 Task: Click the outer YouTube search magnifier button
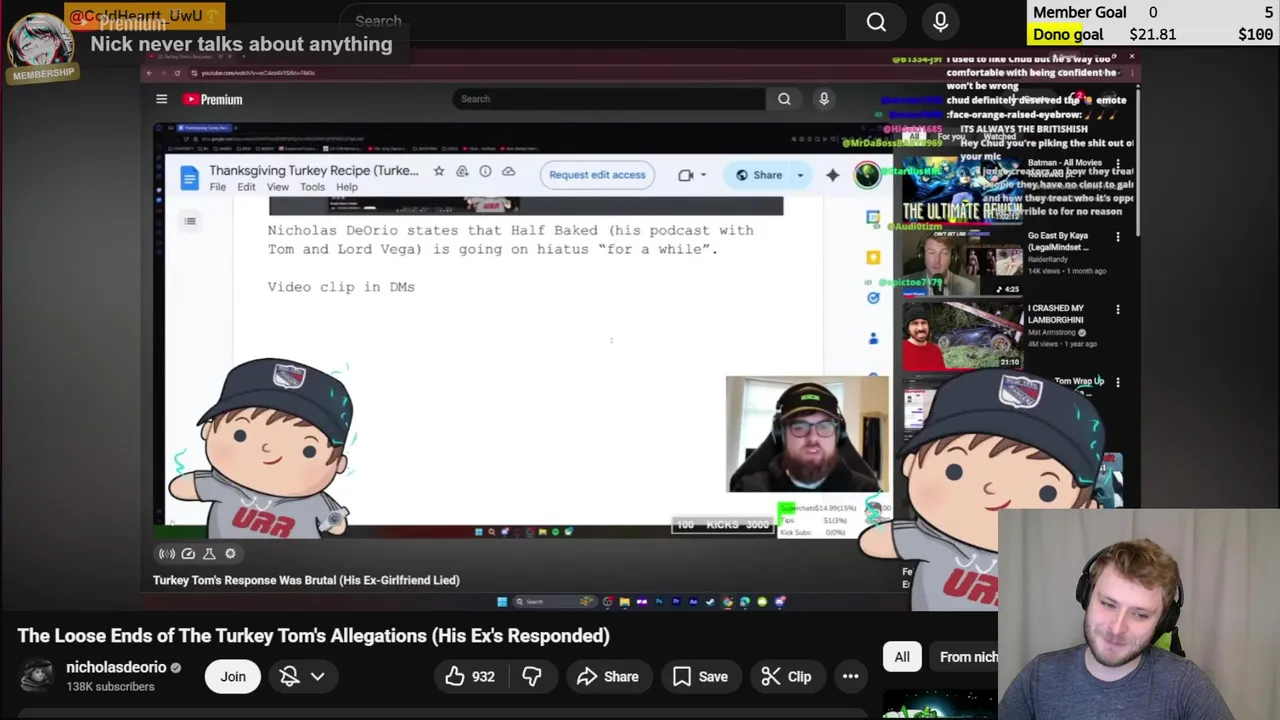876,21
